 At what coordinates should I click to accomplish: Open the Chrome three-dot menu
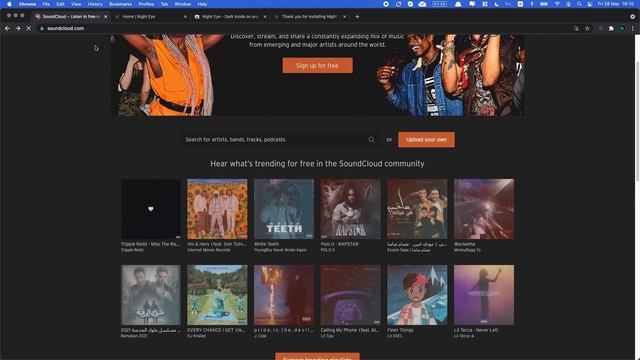(x=633, y=29)
